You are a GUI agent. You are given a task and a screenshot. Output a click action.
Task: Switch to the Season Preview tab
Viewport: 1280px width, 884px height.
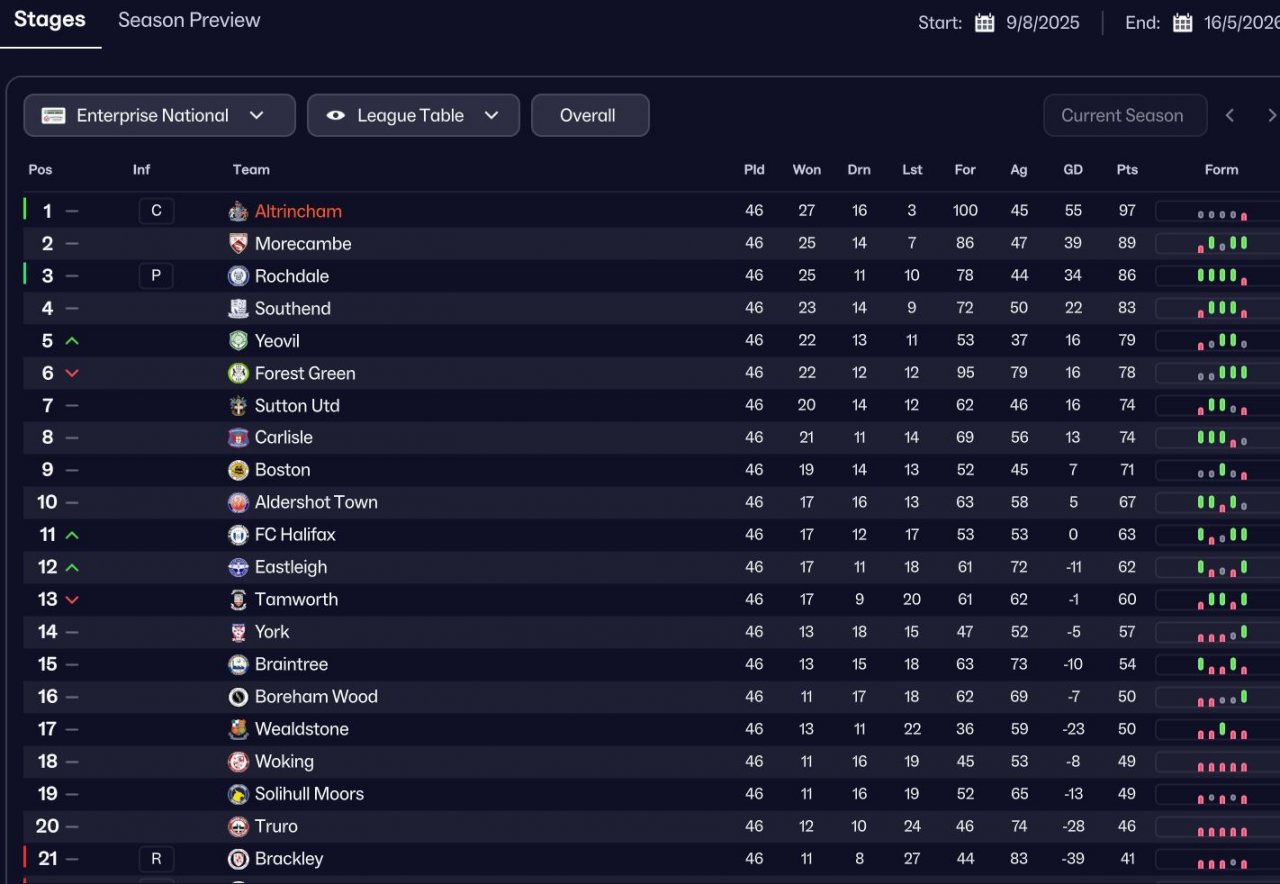(189, 20)
